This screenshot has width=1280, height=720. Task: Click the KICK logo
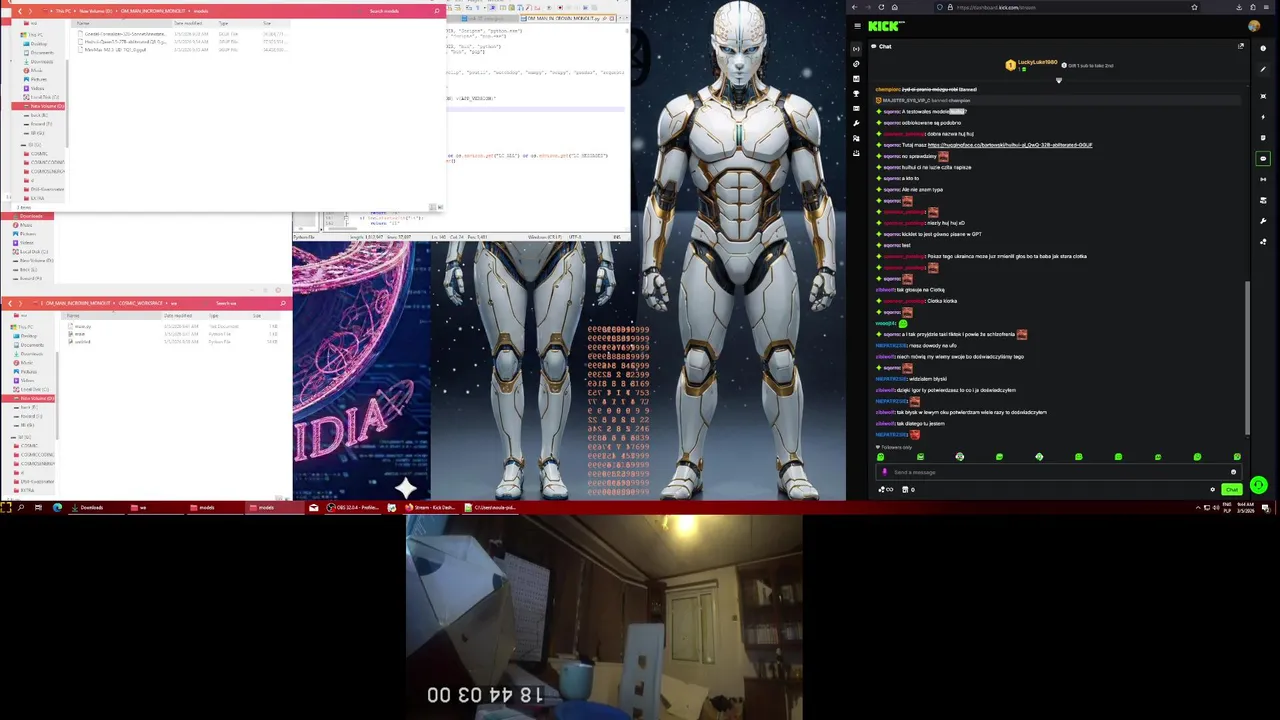point(886,26)
